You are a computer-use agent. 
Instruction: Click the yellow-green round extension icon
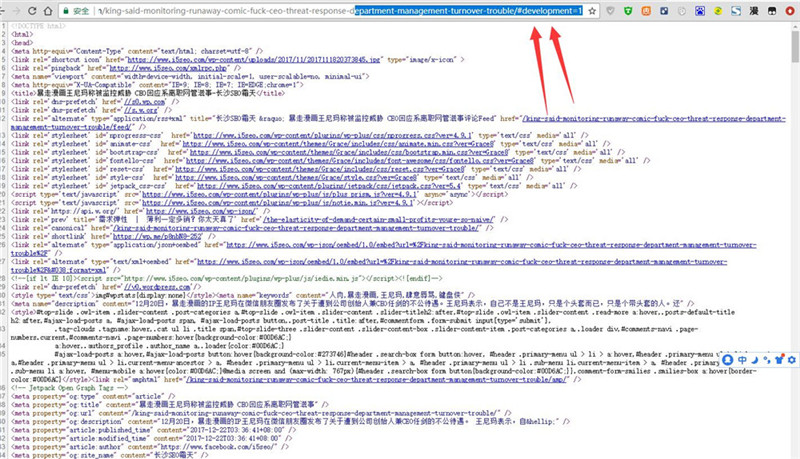click(718, 11)
